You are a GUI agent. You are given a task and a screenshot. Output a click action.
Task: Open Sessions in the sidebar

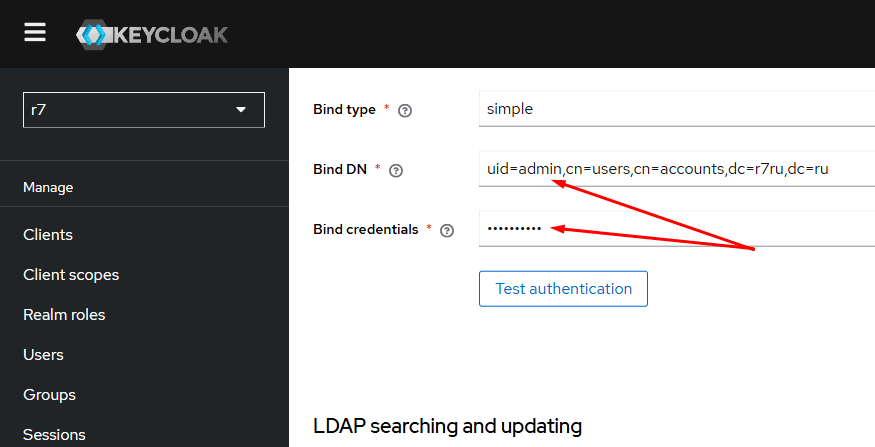click(54, 435)
